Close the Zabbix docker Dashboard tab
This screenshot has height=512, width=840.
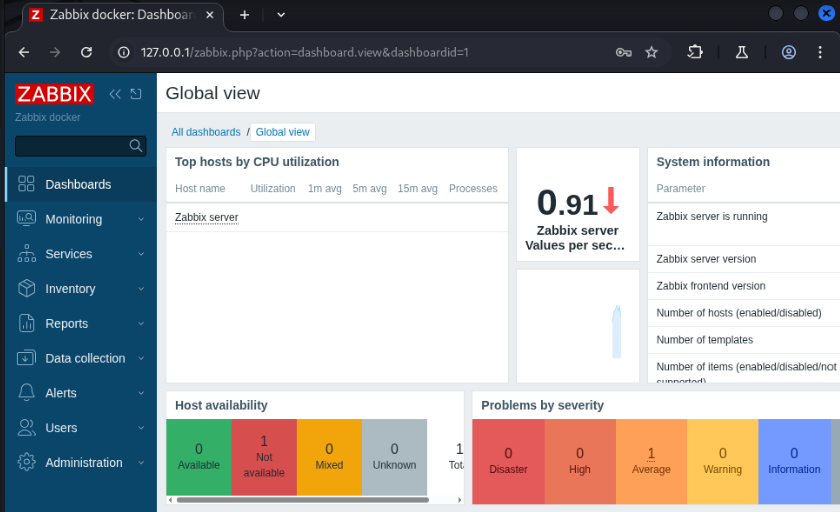tap(210, 15)
